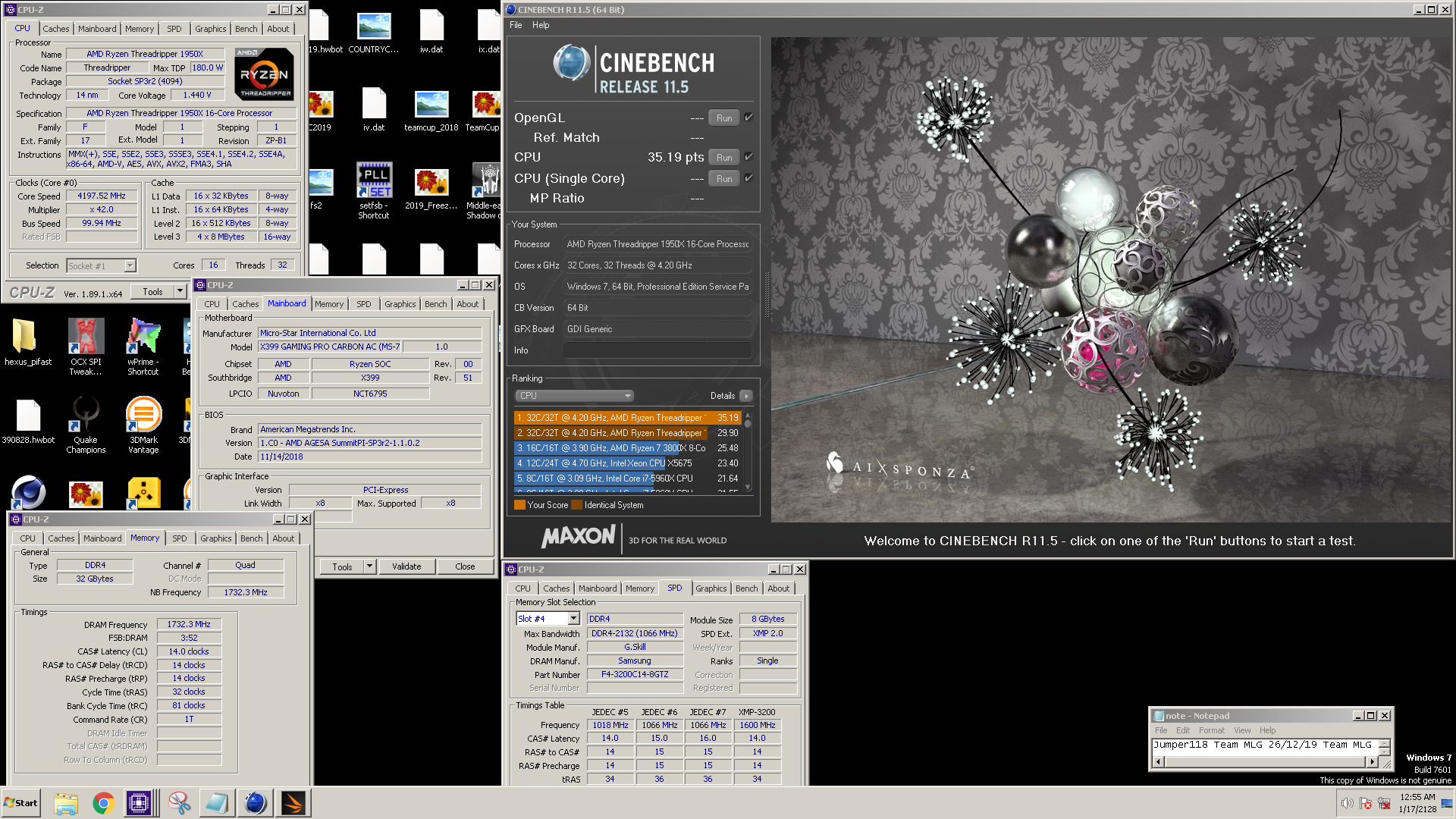Switch to the Bench tab in top CPU-Z window
The width and height of the screenshot is (1456, 819).
click(246, 29)
